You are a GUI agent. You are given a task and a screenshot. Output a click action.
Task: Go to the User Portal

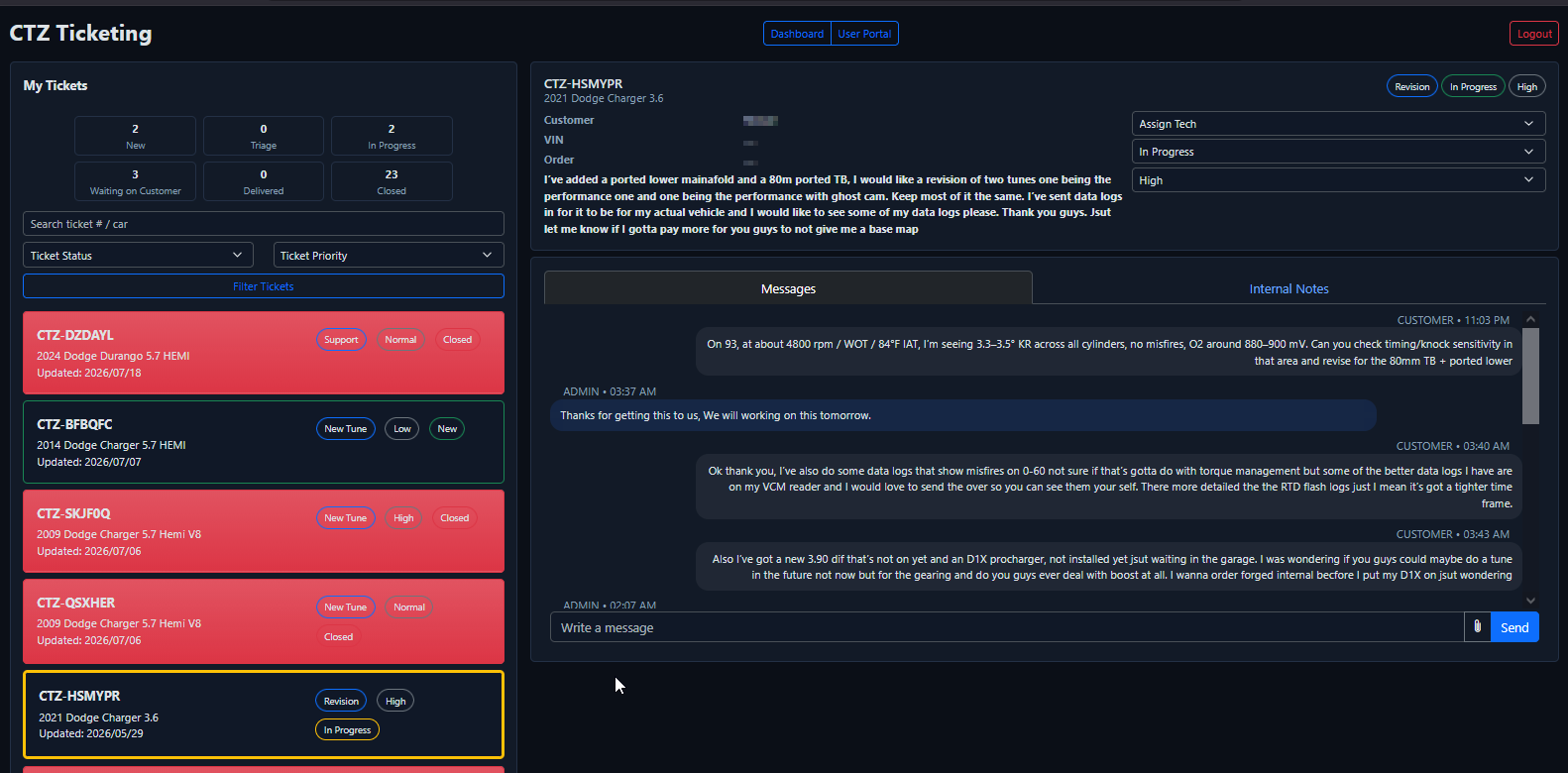pos(864,34)
